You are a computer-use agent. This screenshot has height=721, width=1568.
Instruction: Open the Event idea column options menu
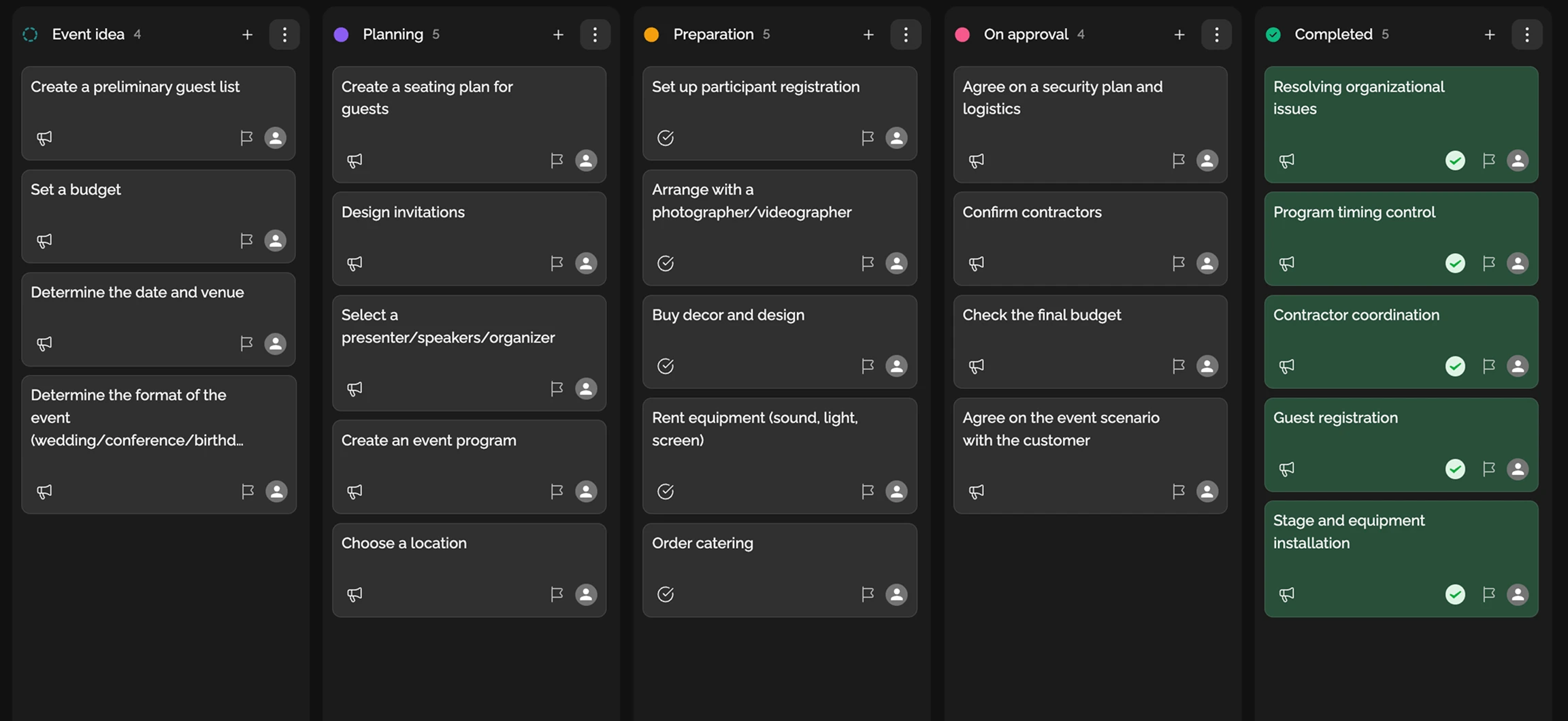[x=284, y=35]
